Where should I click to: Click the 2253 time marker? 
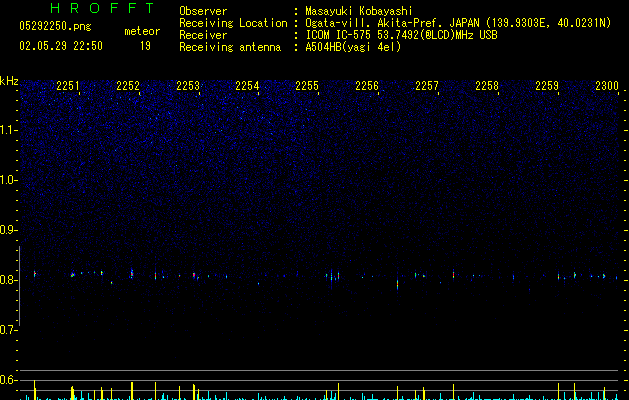point(188,86)
